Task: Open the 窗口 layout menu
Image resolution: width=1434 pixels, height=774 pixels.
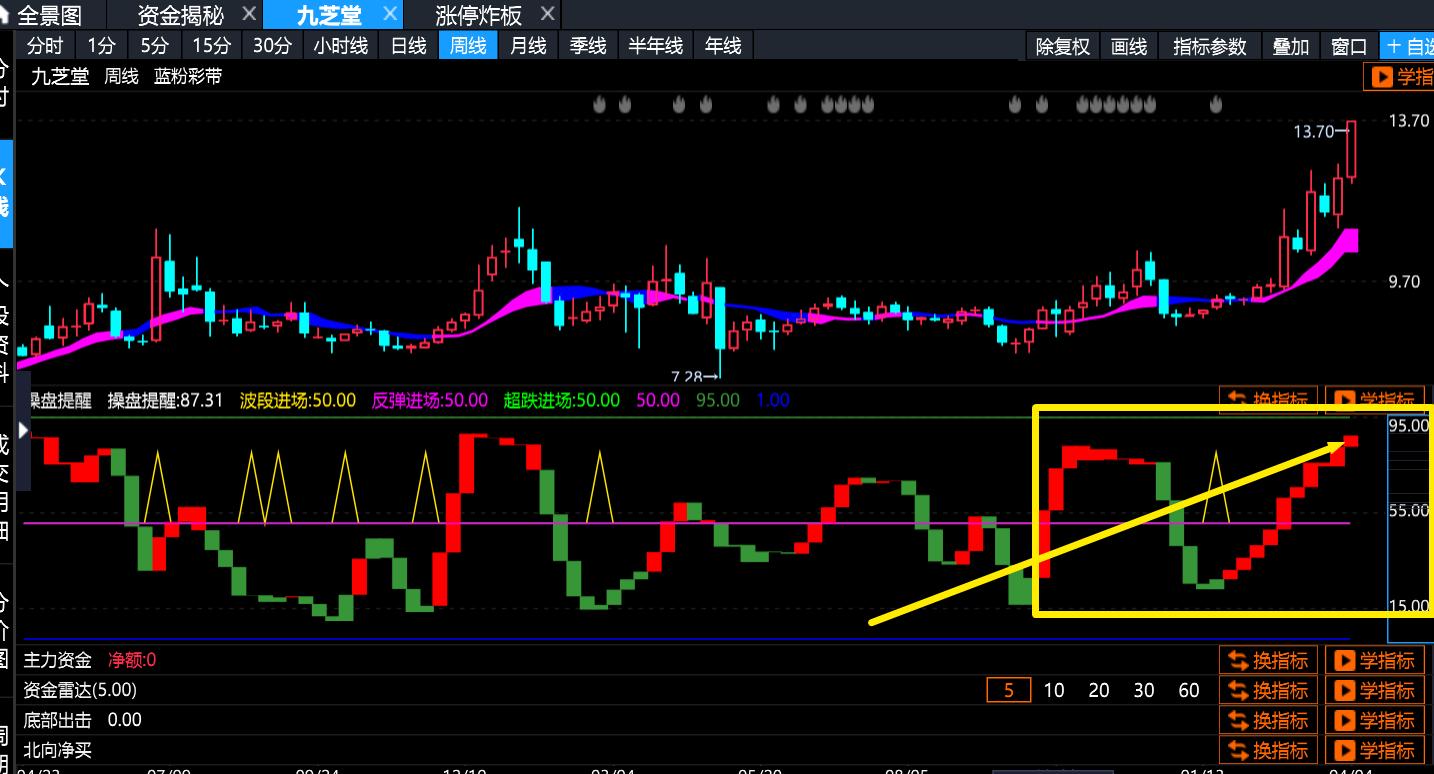Action: (1349, 46)
